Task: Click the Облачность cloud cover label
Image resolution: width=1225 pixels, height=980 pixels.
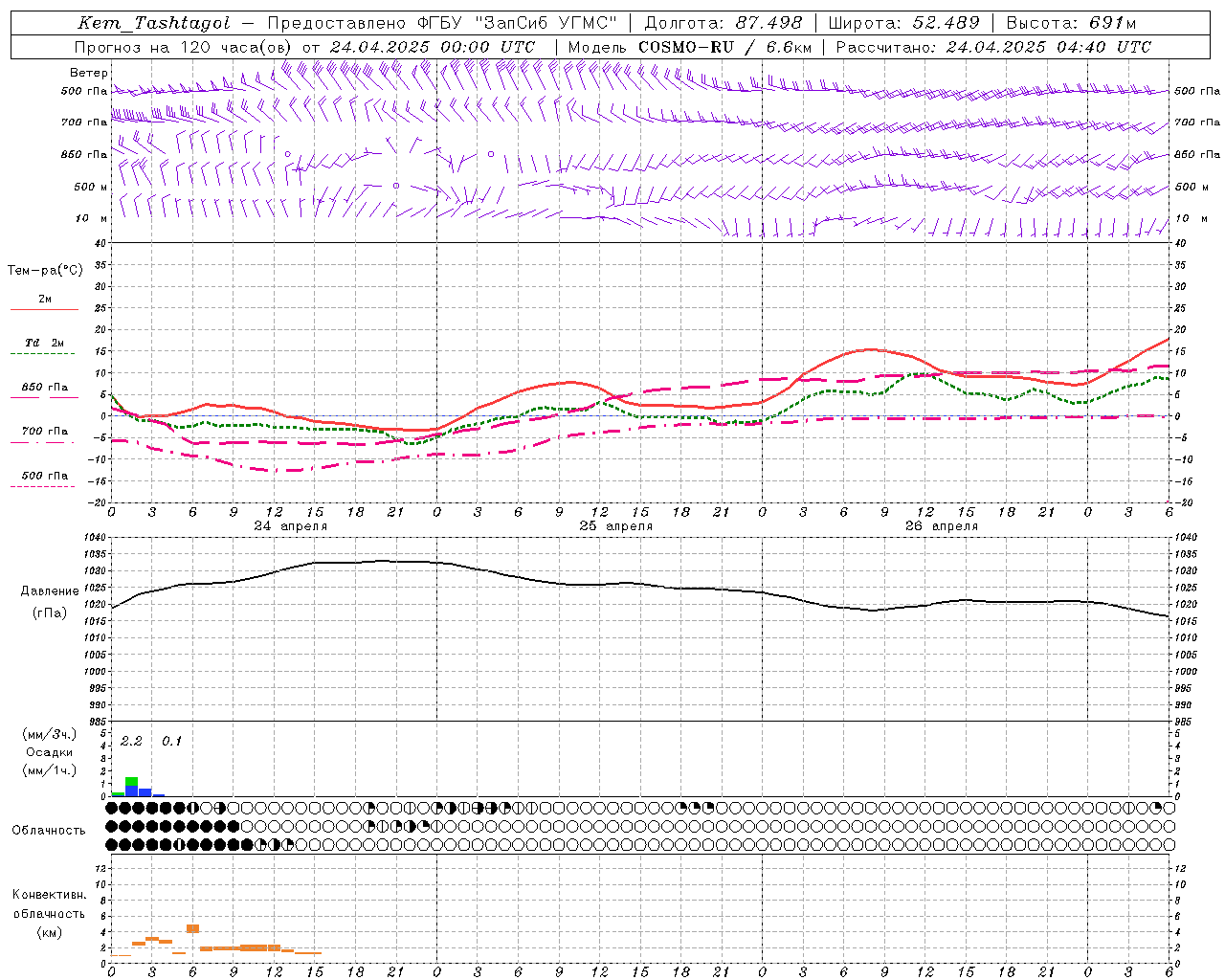Action: point(49,830)
